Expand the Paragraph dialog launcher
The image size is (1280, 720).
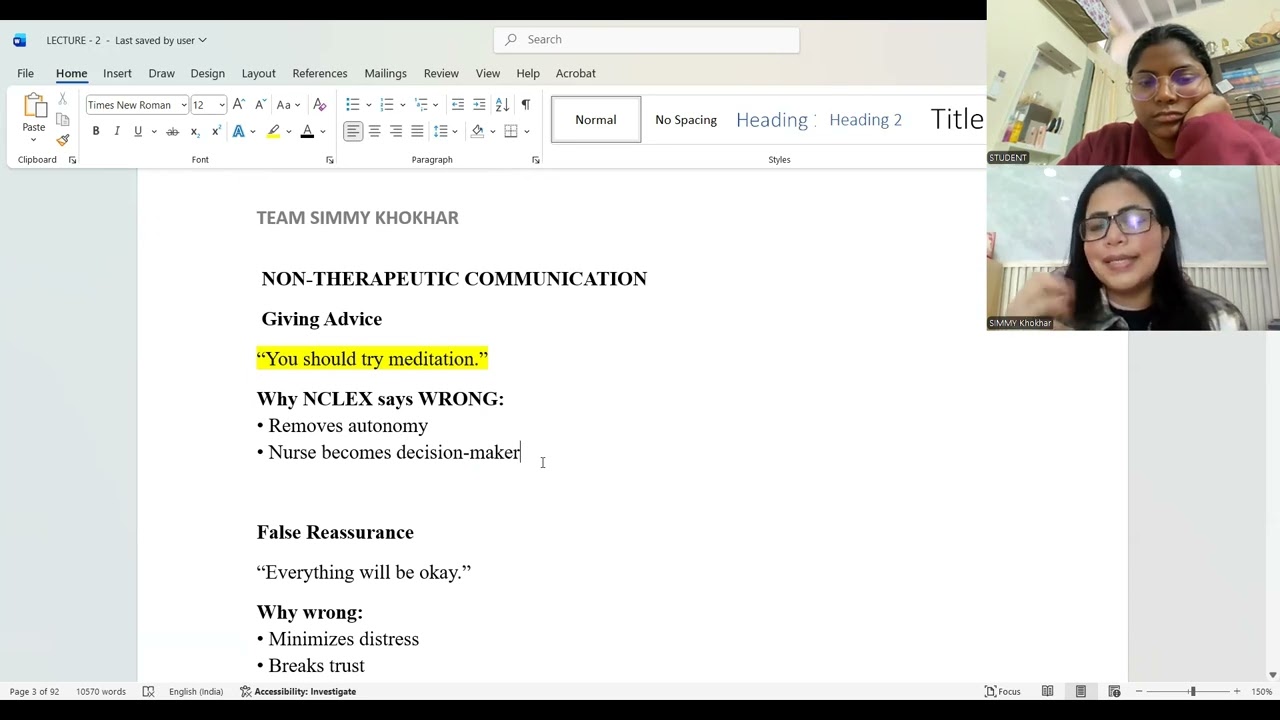536,160
